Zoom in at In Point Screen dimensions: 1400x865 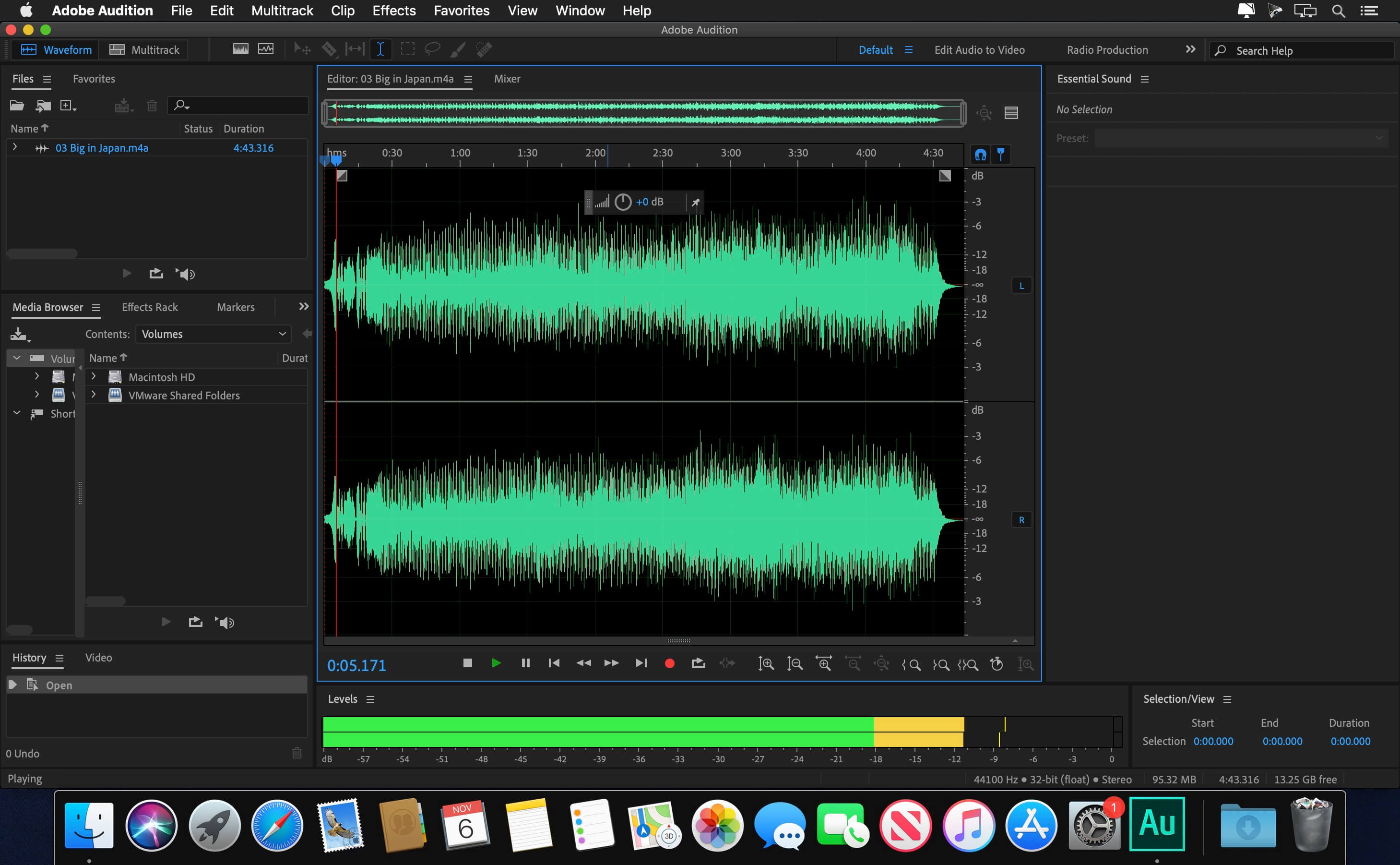pyautogui.click(x=911, y=664)
